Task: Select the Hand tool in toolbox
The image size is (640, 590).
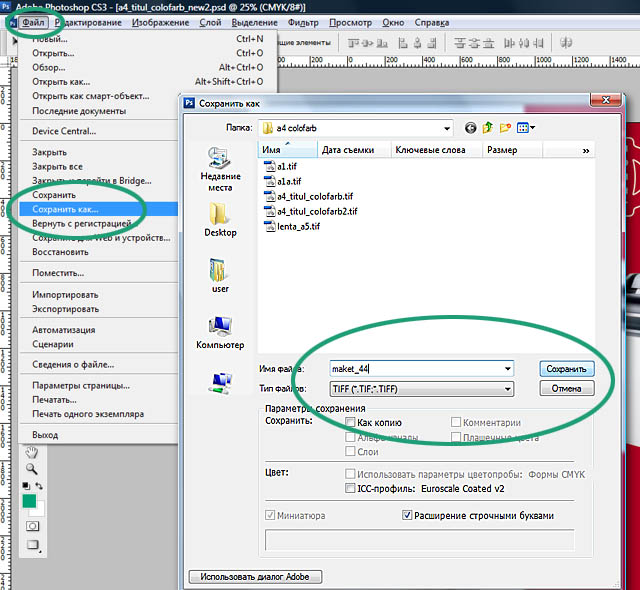Action: click(33, 453)
